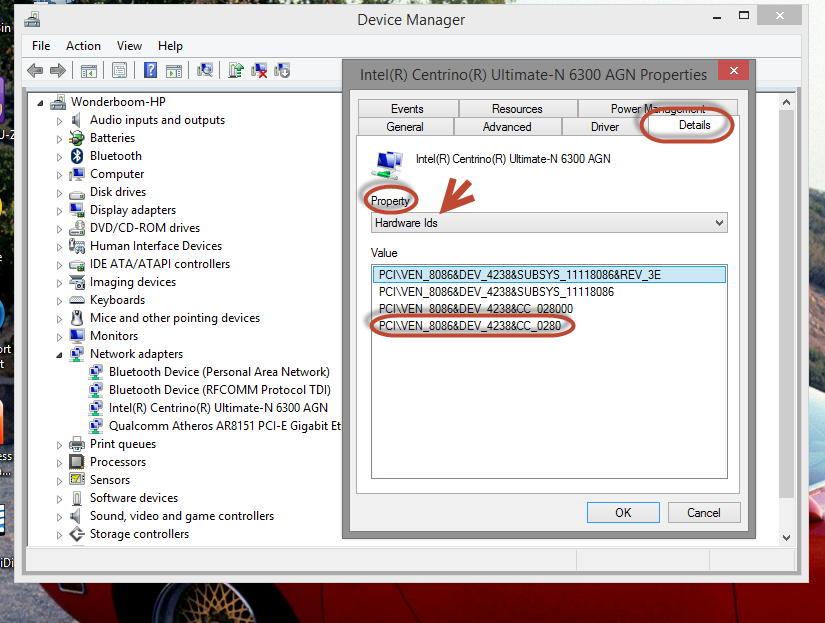The image size is (825, 623).
Task: Click the Print queues printer icon
Action: (x=77, y=444)
